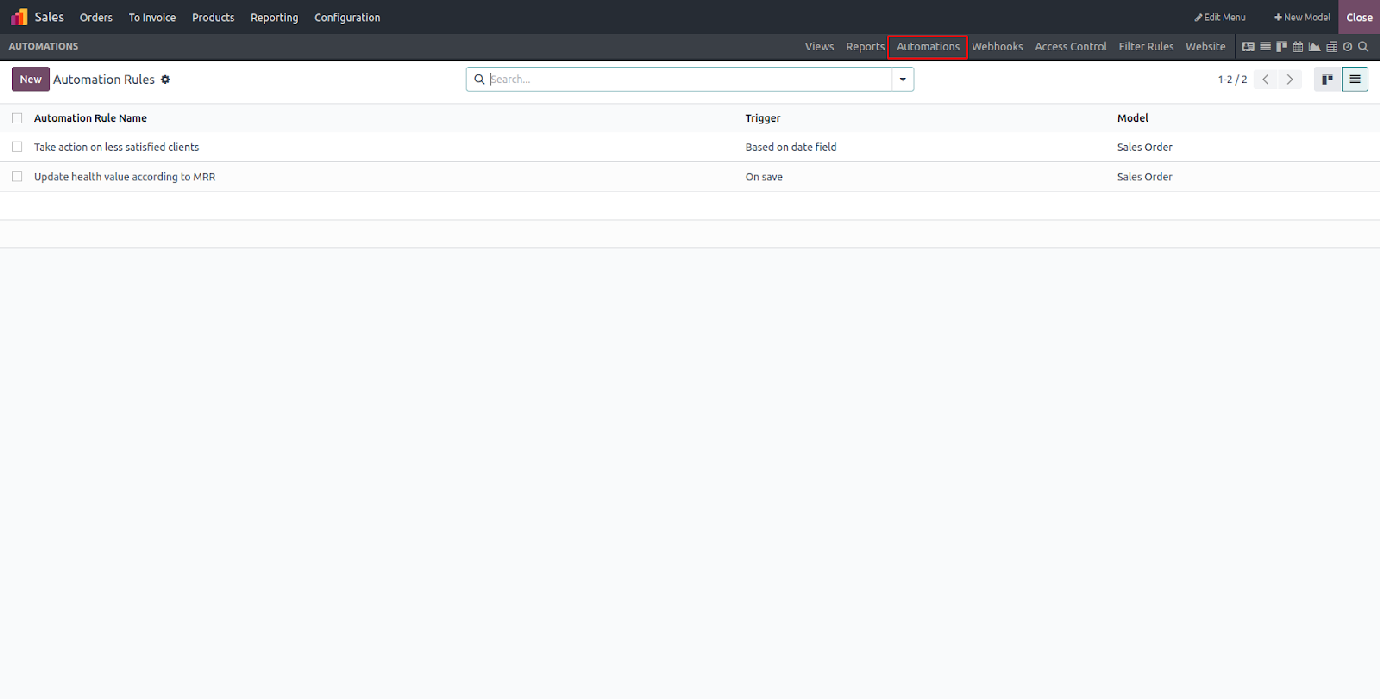Viewport: 1380px width, 699px height.
Task: Open the Studio form view editor icon
Action: click(1247, 47)
